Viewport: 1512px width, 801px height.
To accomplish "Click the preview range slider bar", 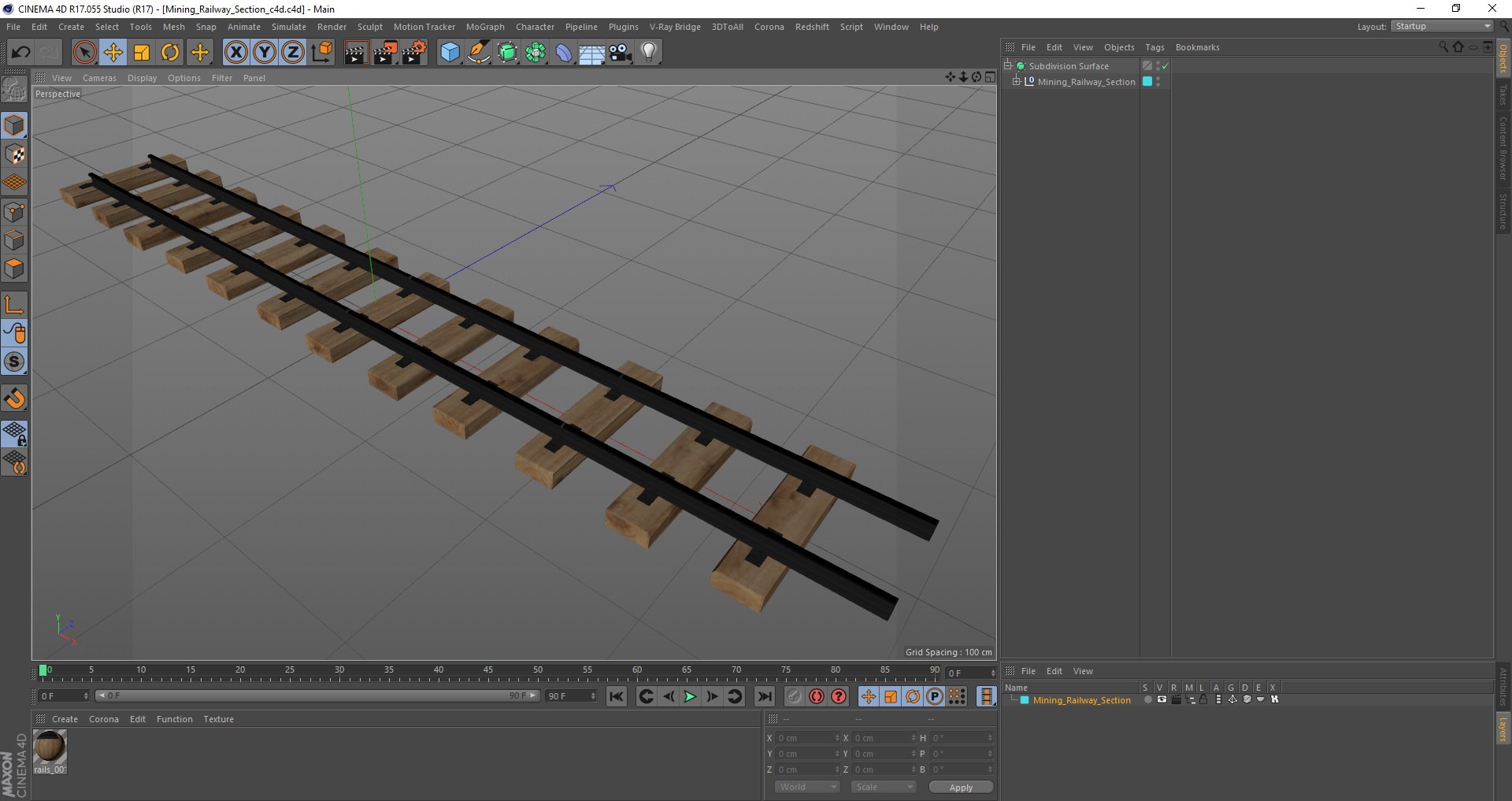I will pyautogui.click(x=317, y=696).
